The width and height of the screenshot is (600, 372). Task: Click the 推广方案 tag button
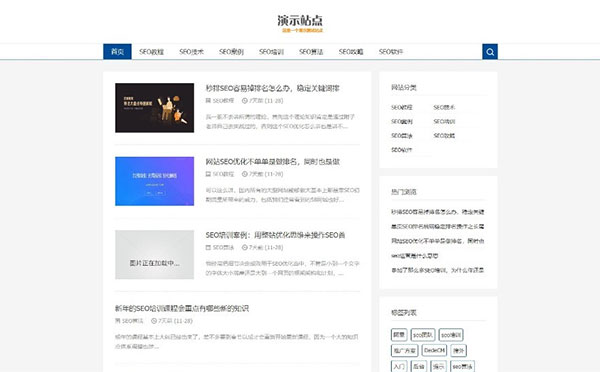(x=404, y=350)
